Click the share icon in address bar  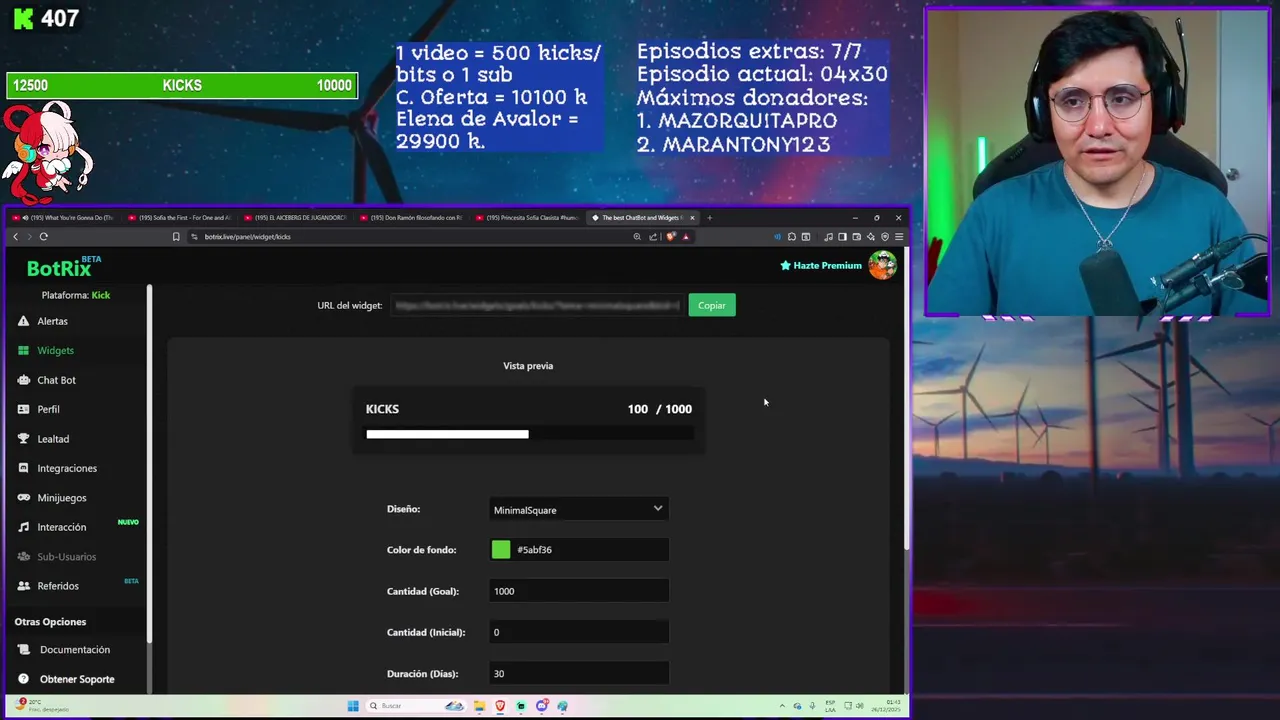pos(653,237)
